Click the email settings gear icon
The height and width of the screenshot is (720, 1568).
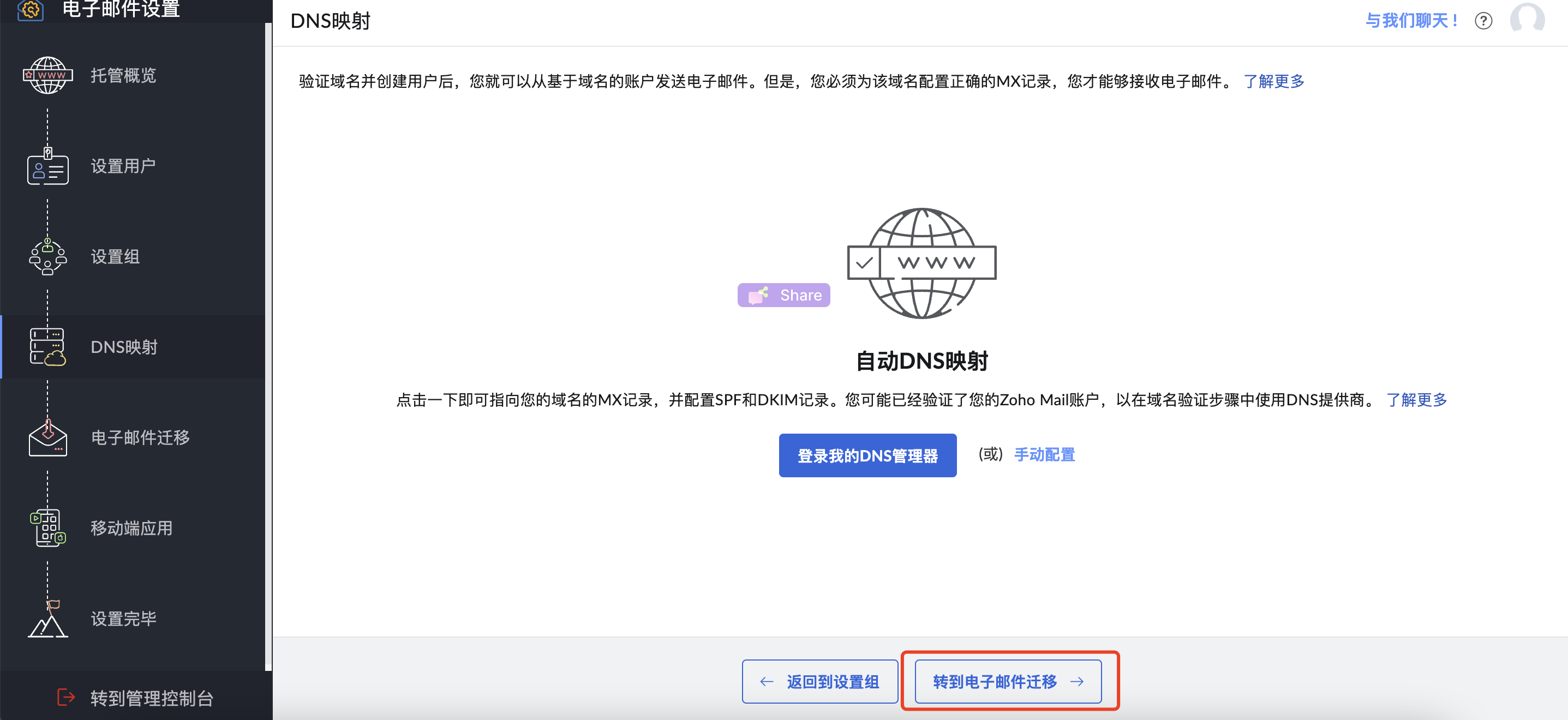[x=31, y=9]
